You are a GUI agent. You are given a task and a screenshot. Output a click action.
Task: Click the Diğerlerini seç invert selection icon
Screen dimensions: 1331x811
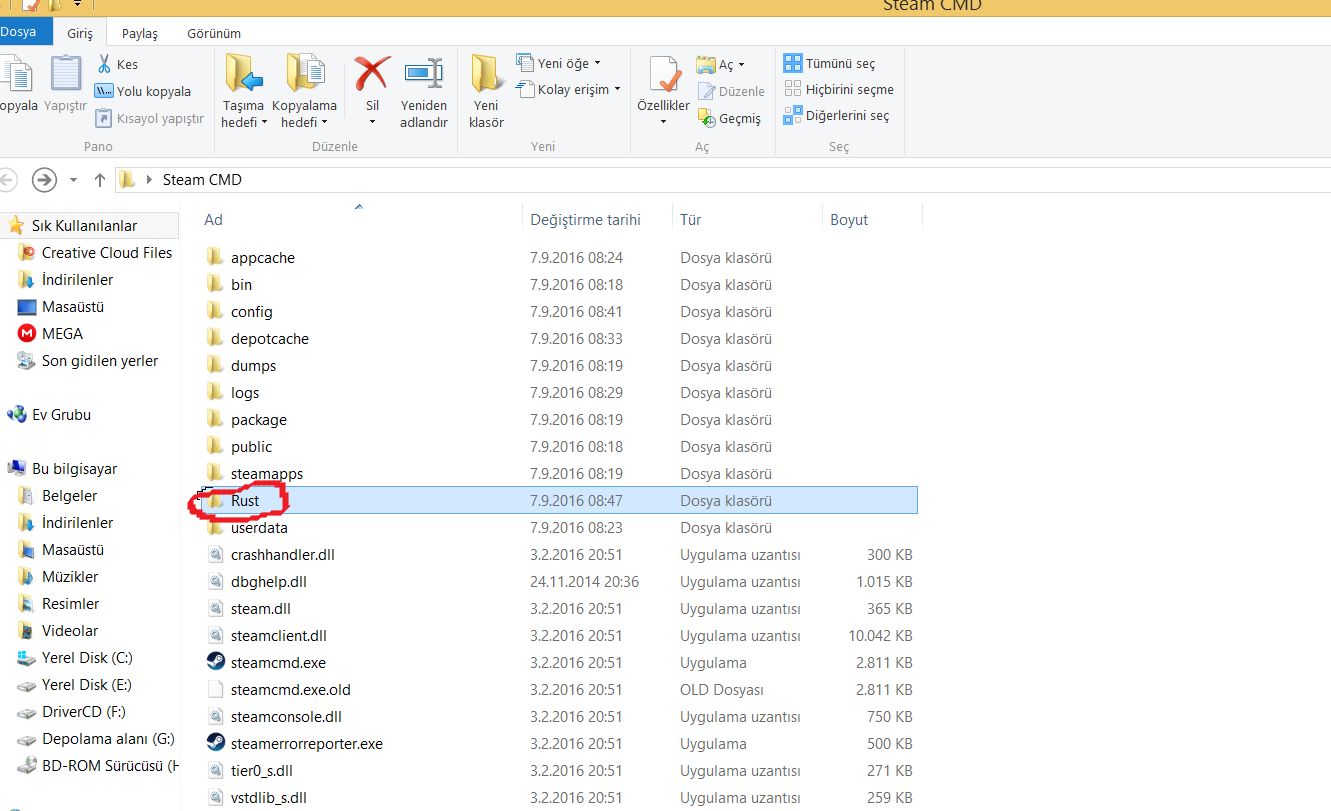click(x=793, y=115)
